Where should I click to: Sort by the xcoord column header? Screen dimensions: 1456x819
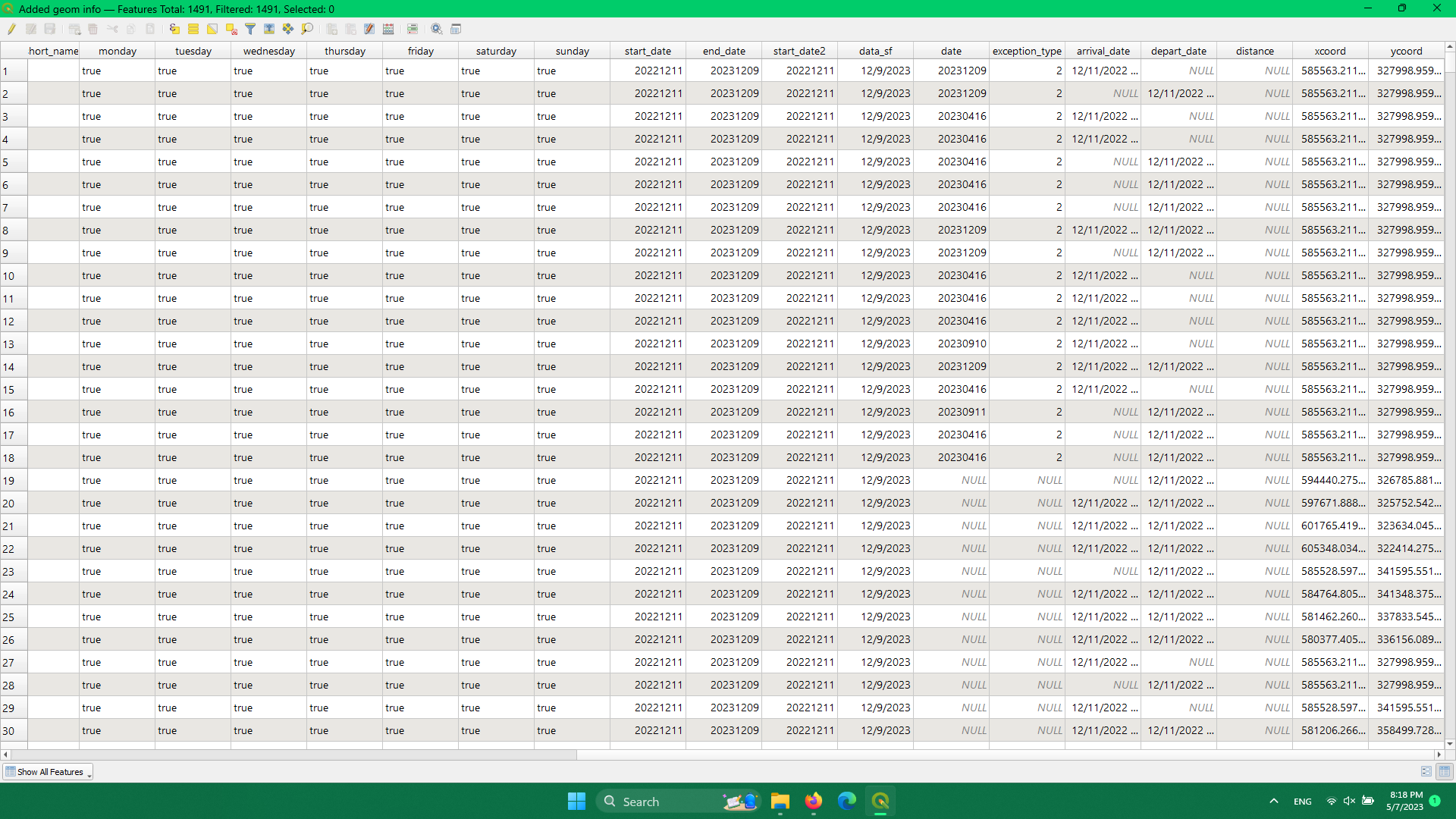1331,51
